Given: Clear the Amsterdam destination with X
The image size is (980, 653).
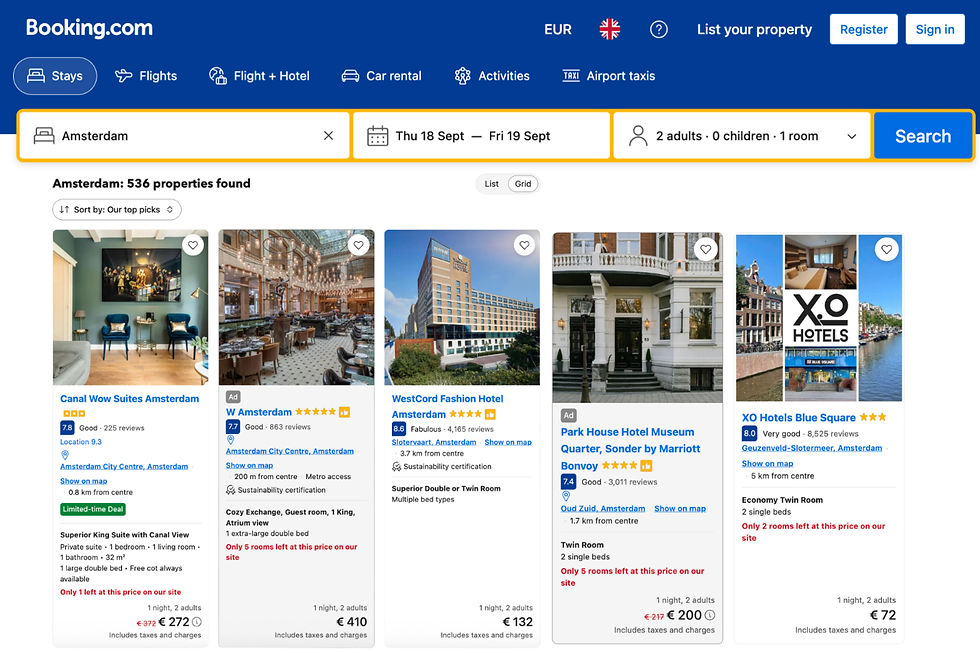Looking at the screenshot, I should click(x=328, y=136).
